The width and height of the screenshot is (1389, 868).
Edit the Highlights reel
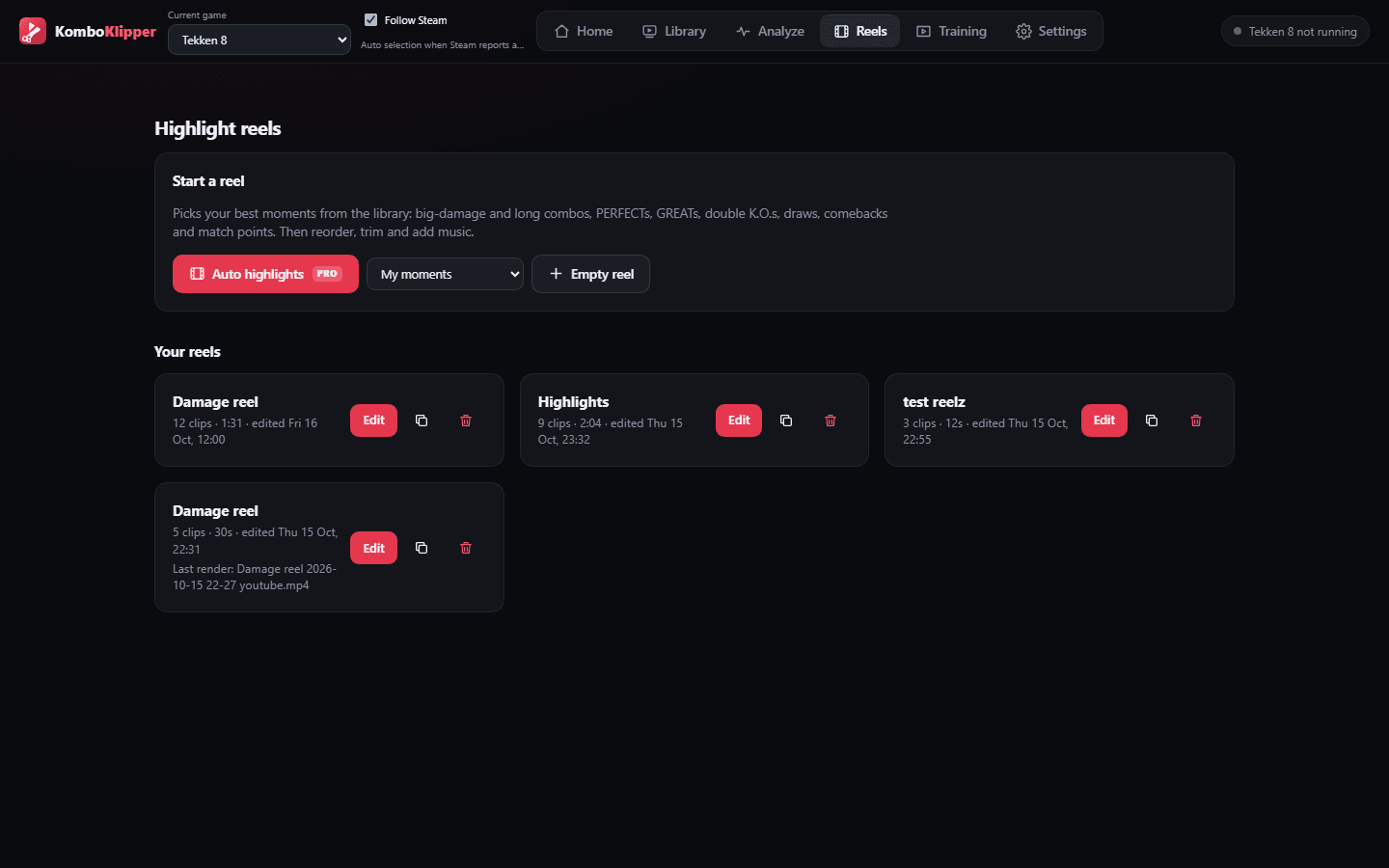[x=739, y=420]
